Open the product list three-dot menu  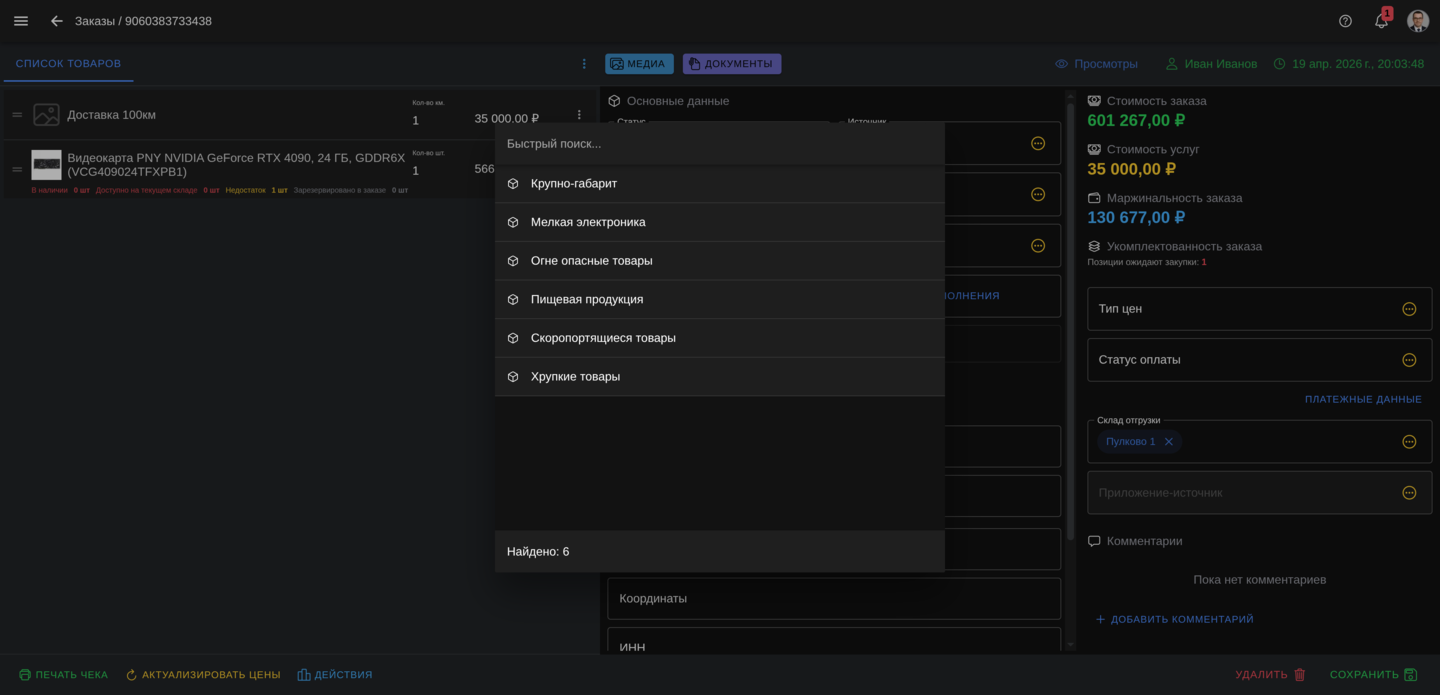(x=584, y=64)
